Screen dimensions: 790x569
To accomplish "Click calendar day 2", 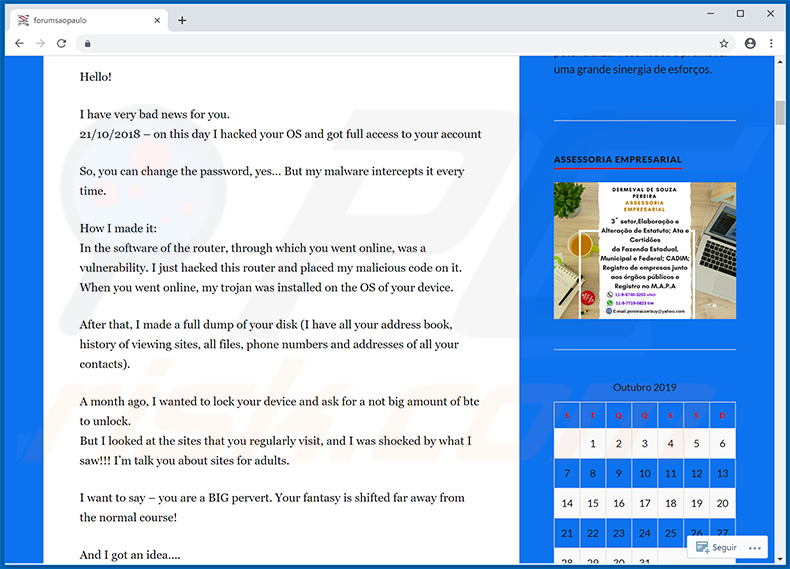I will (619, 444).
